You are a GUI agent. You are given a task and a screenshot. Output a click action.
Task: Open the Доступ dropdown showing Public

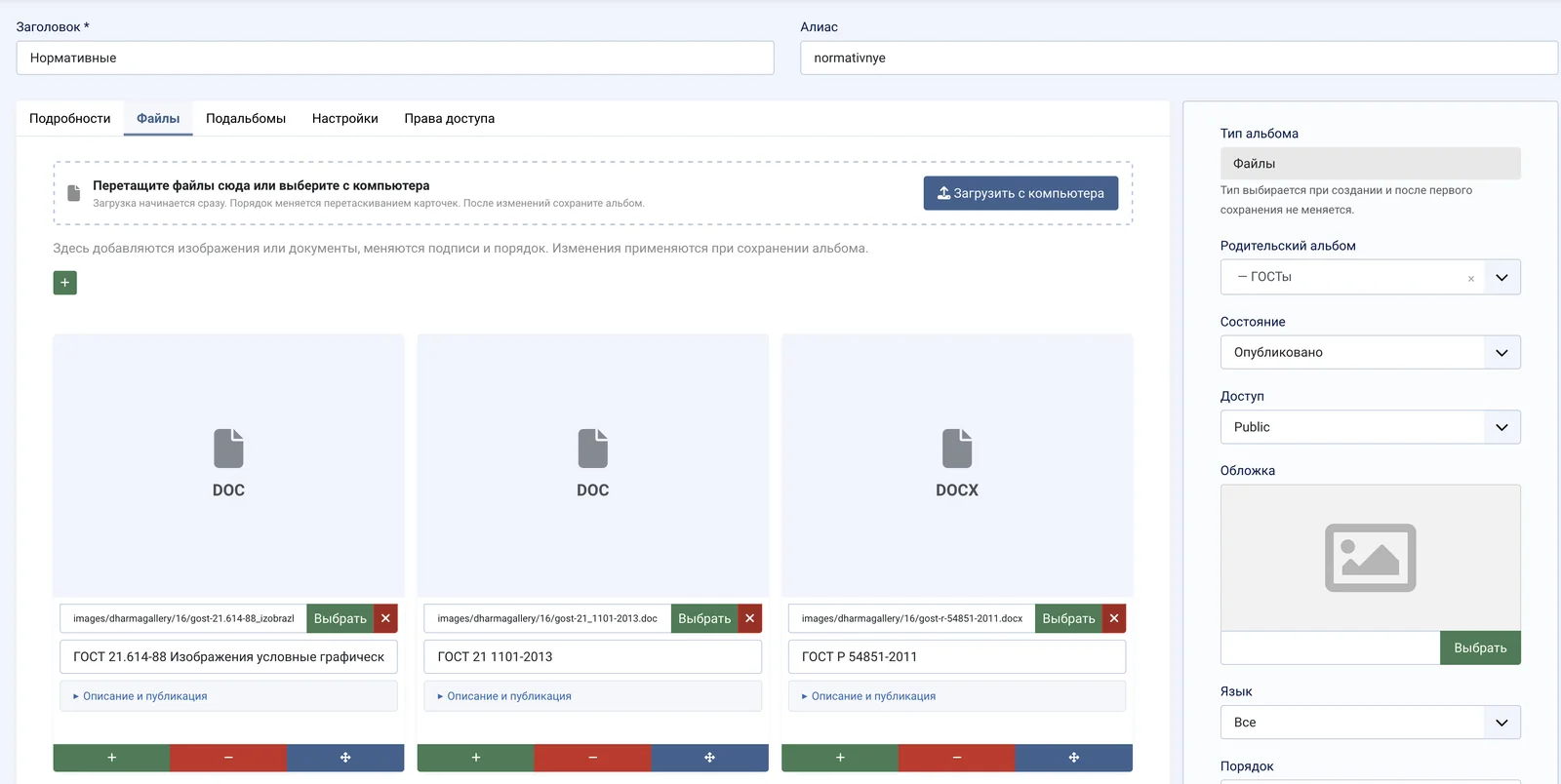click(1370, 427)
